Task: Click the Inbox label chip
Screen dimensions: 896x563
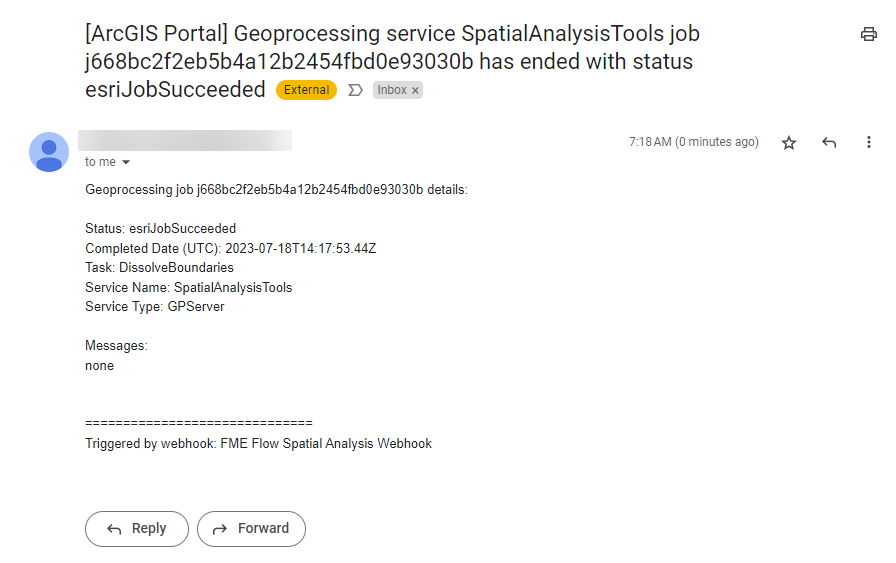Action: 392,90
